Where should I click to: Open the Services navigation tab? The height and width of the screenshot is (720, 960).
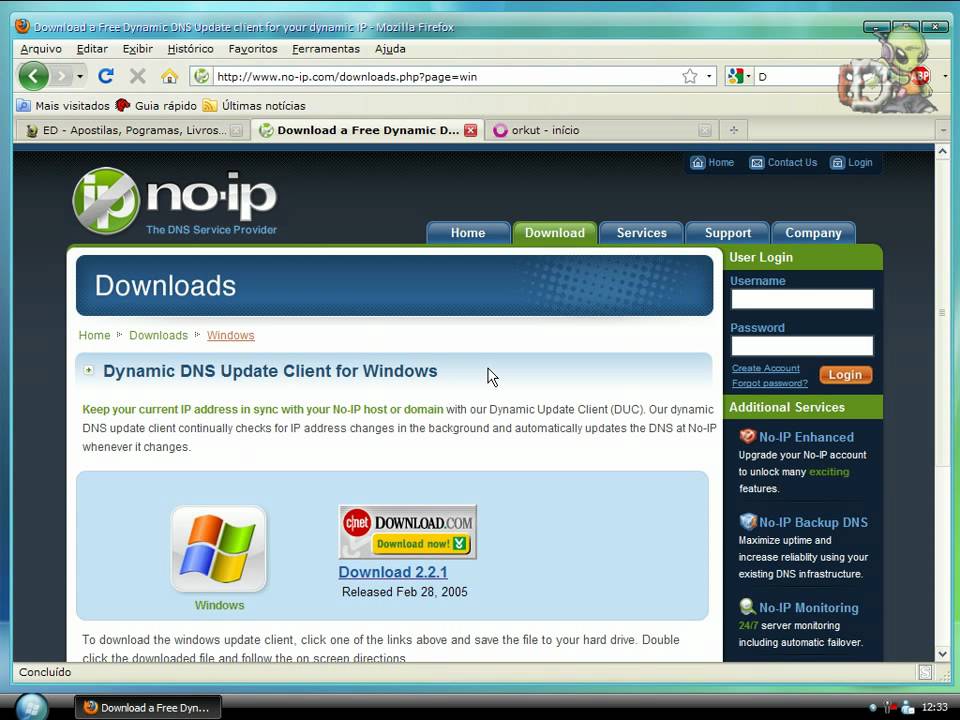(642, 233)
